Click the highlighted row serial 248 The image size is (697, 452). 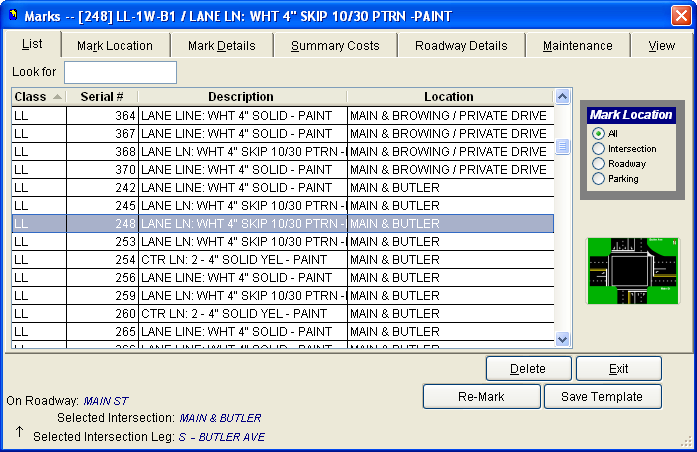(283, 224)
